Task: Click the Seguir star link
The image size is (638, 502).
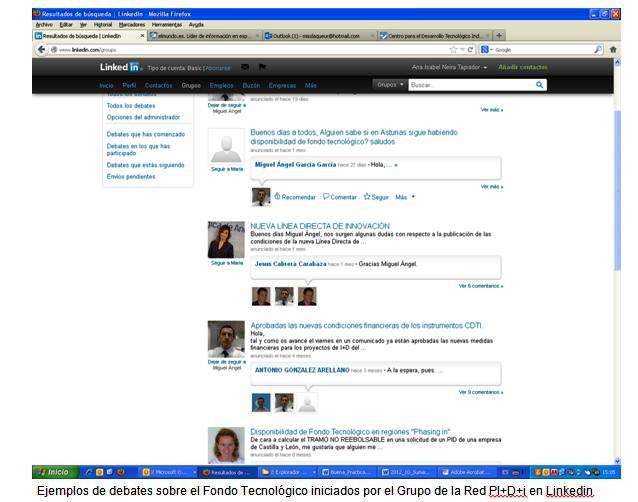Action: pos(376,197)
